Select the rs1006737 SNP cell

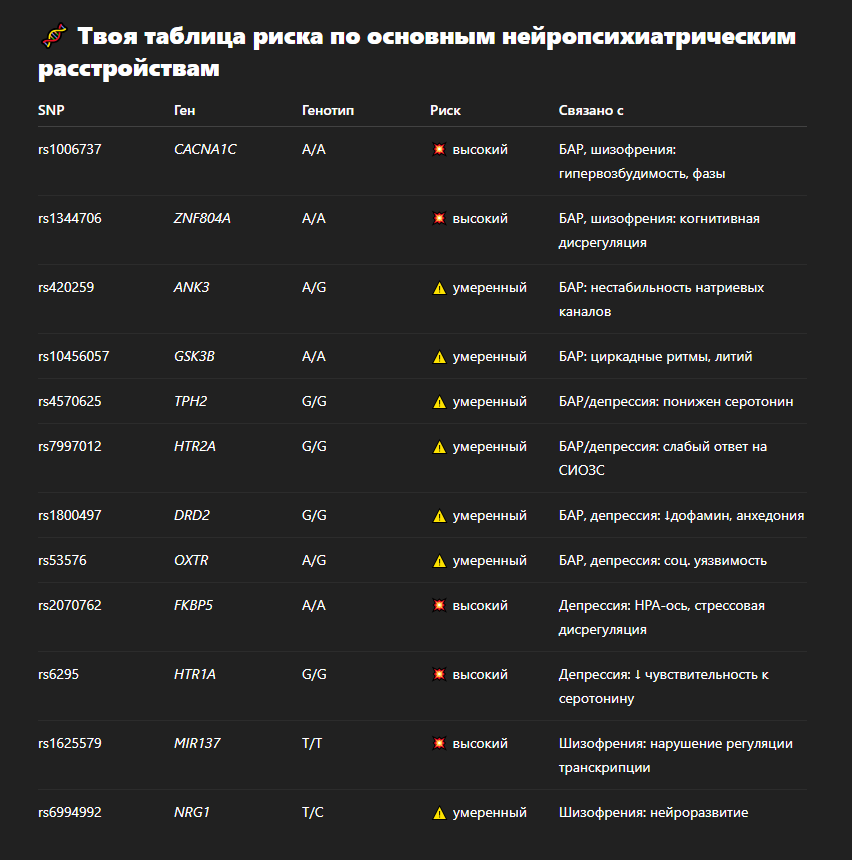pos(70,150)
